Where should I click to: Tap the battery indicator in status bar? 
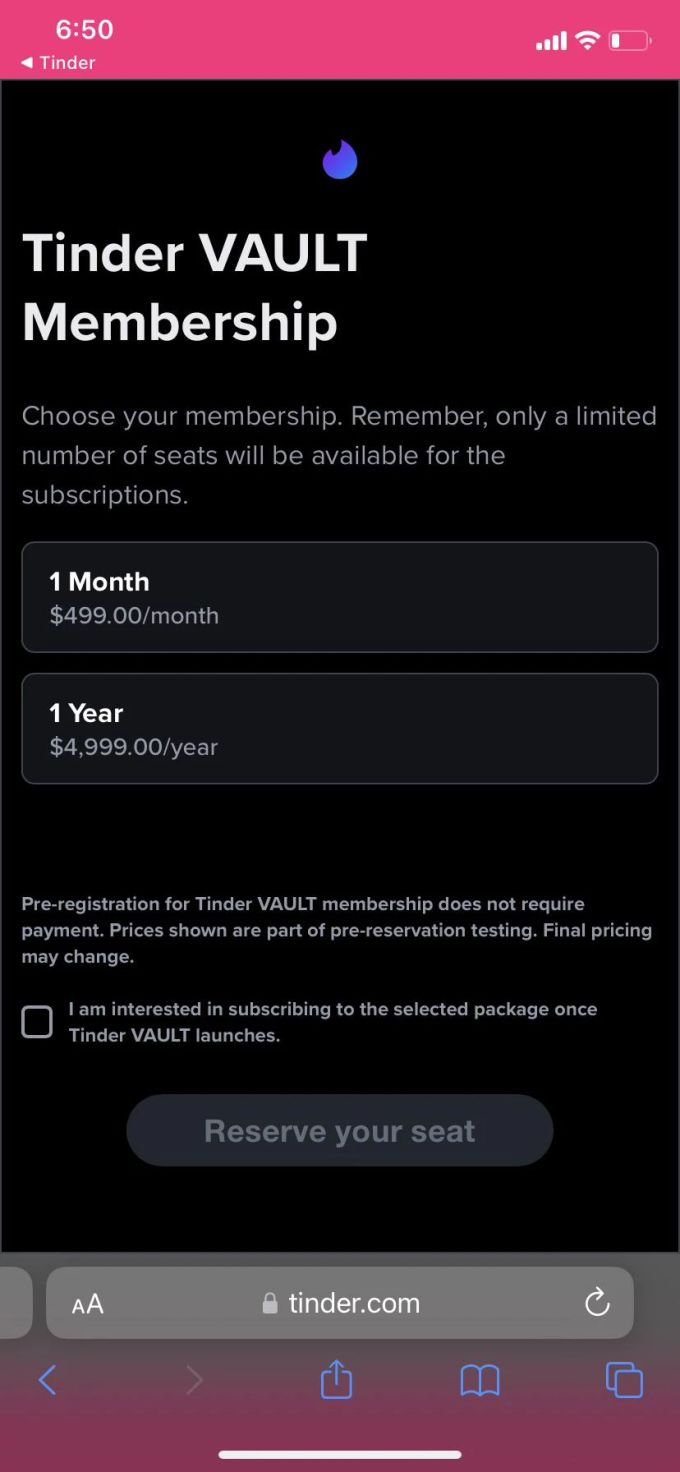pos(630,41)
